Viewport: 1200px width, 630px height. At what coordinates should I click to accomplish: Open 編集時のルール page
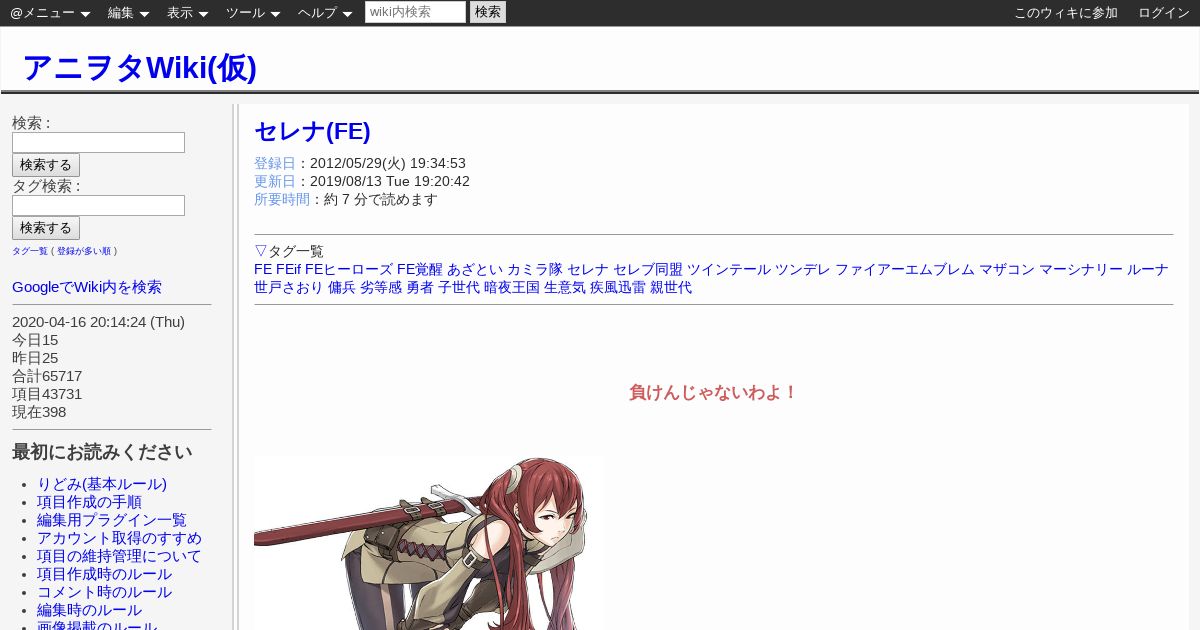[89, 610]
